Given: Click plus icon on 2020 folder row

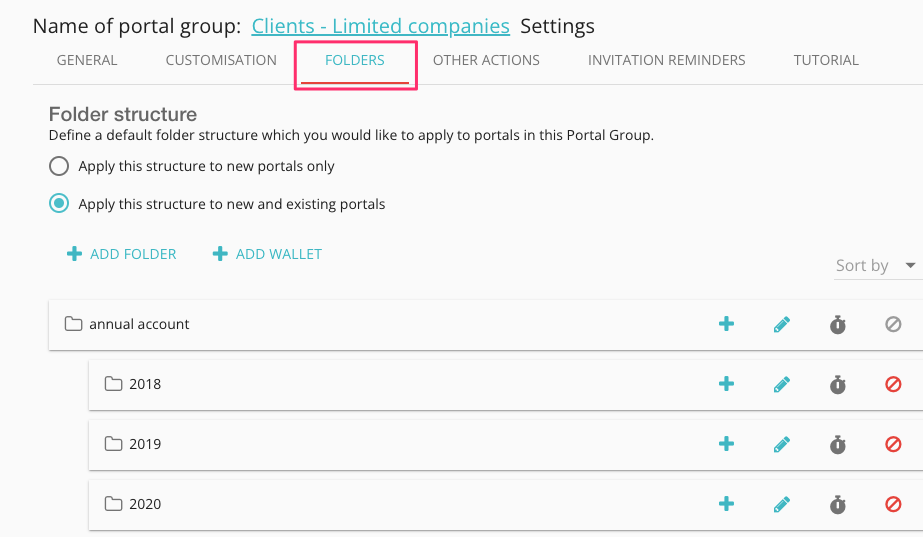Looking at the screenshot, I should pos(727,504).
